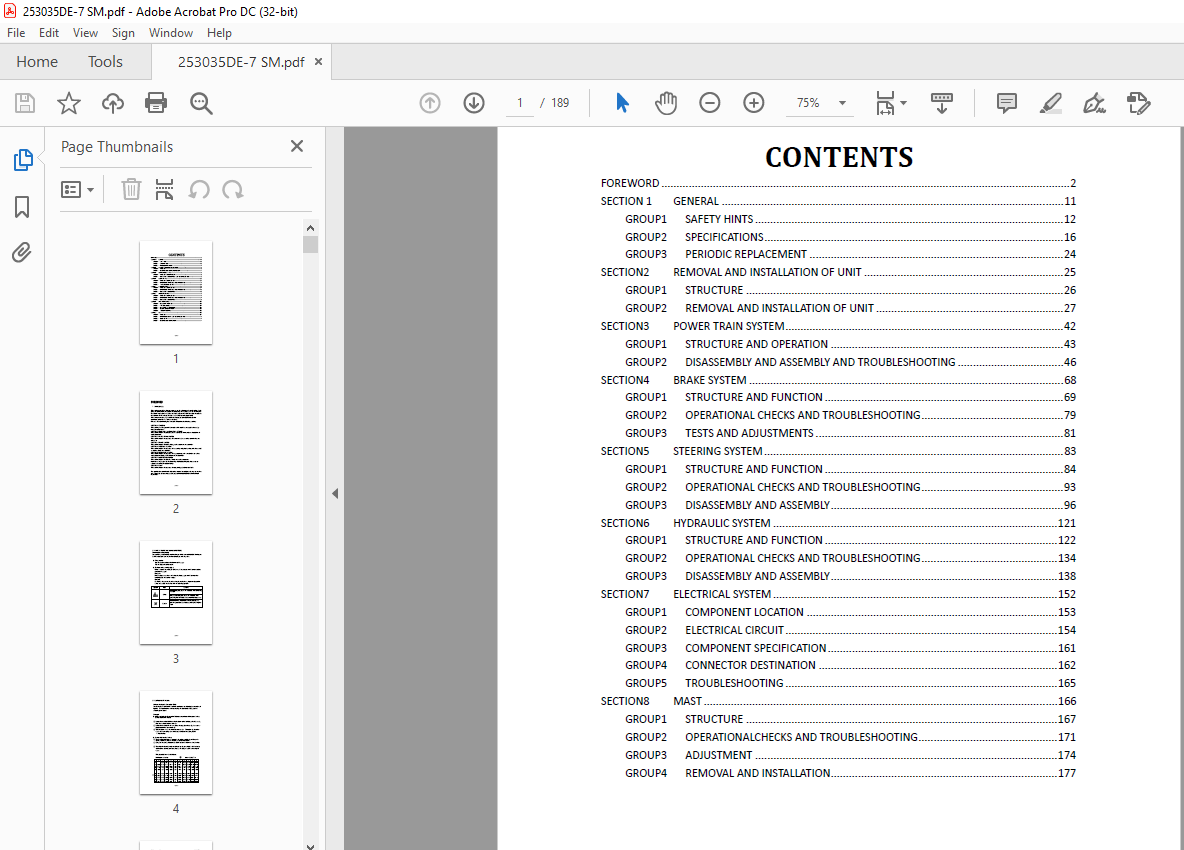Click SECTION4 BRAKE SYSTEM entry
The image size is (1184, 850).
(838, 380)
